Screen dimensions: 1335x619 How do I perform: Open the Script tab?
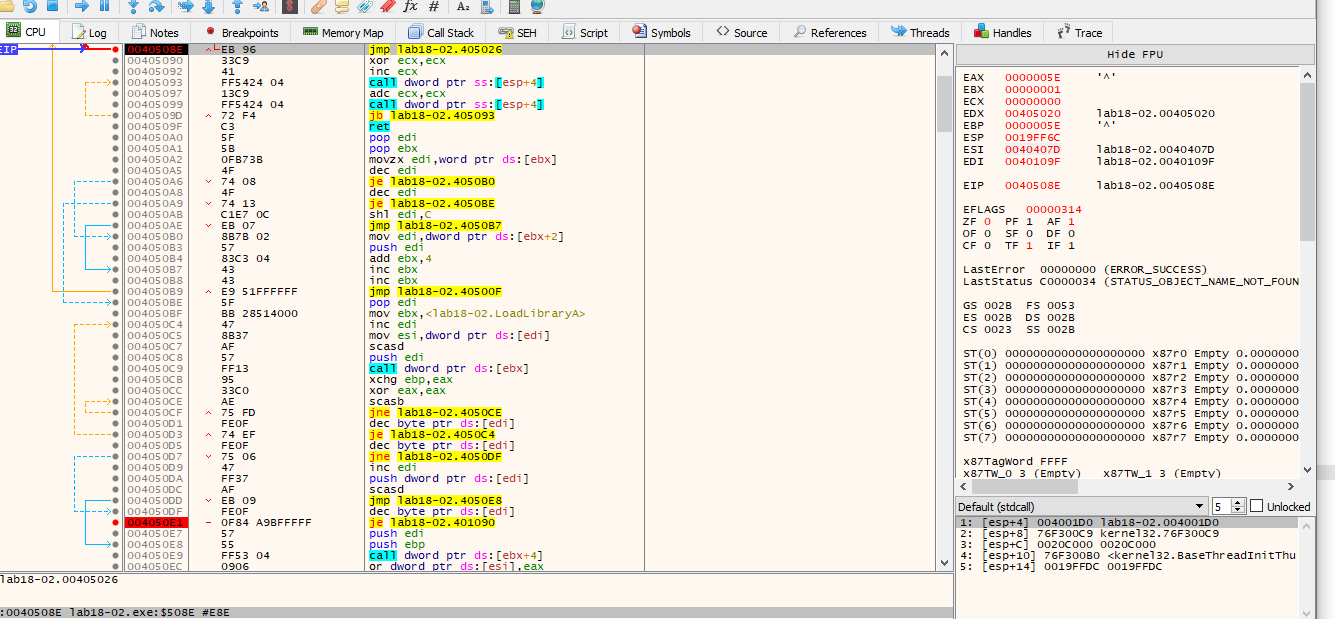coord(585,32)
